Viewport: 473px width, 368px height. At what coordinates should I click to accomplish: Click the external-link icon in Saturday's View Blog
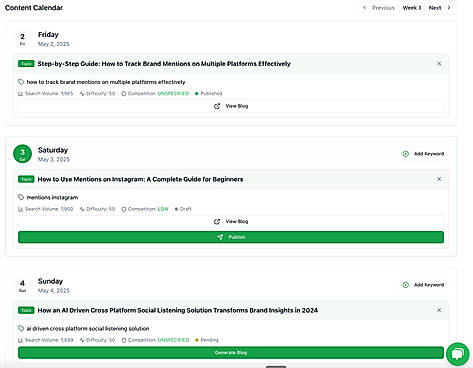point(217,221)
